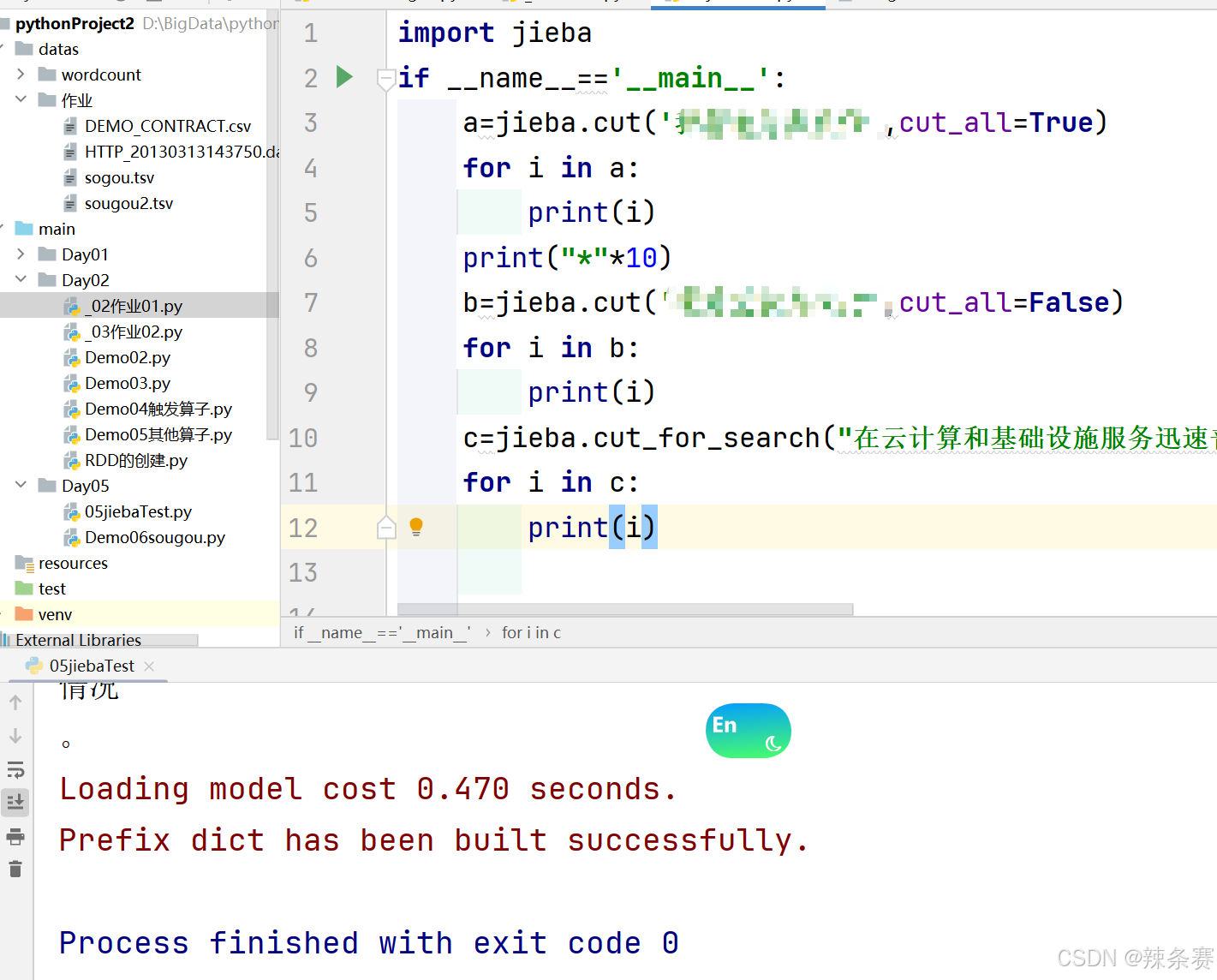Open the lightbulb intention actions on line 12

pyautogui.click(x=416, y=527)
